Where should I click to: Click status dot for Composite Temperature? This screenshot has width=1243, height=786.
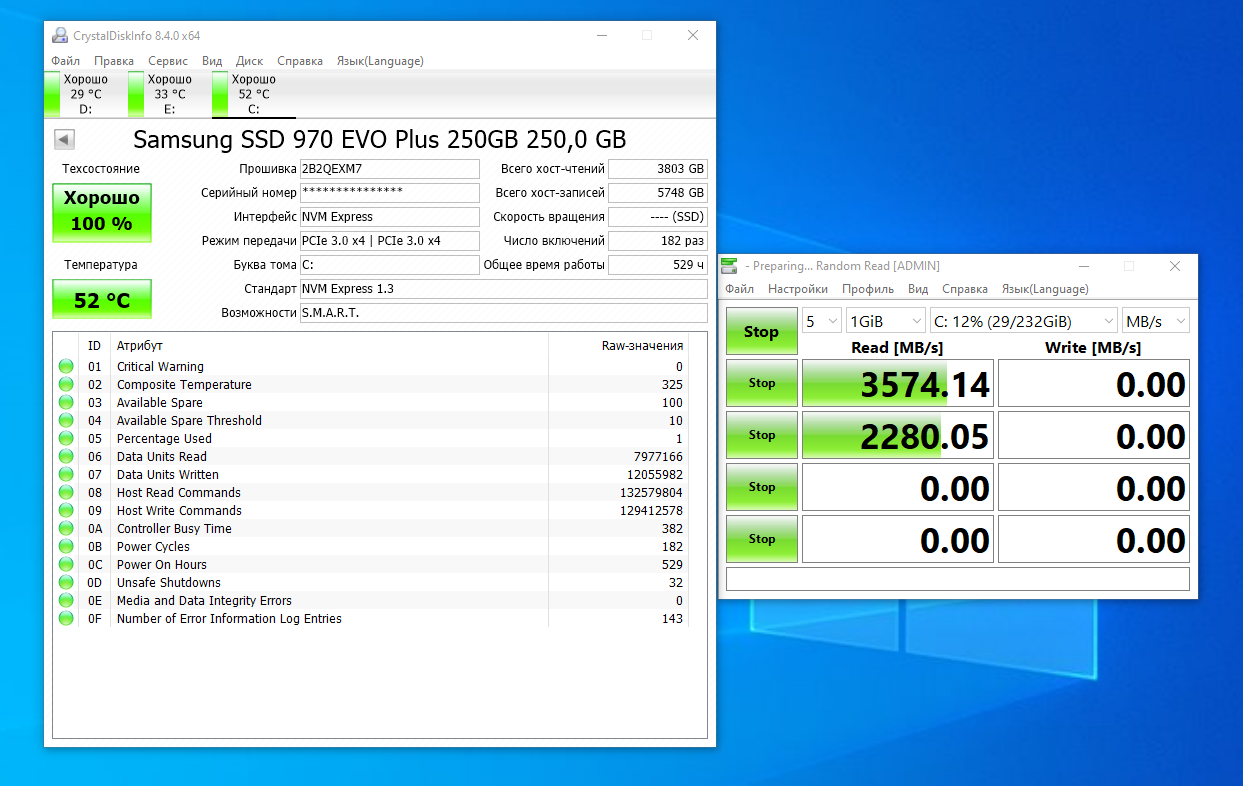(66, 385)
